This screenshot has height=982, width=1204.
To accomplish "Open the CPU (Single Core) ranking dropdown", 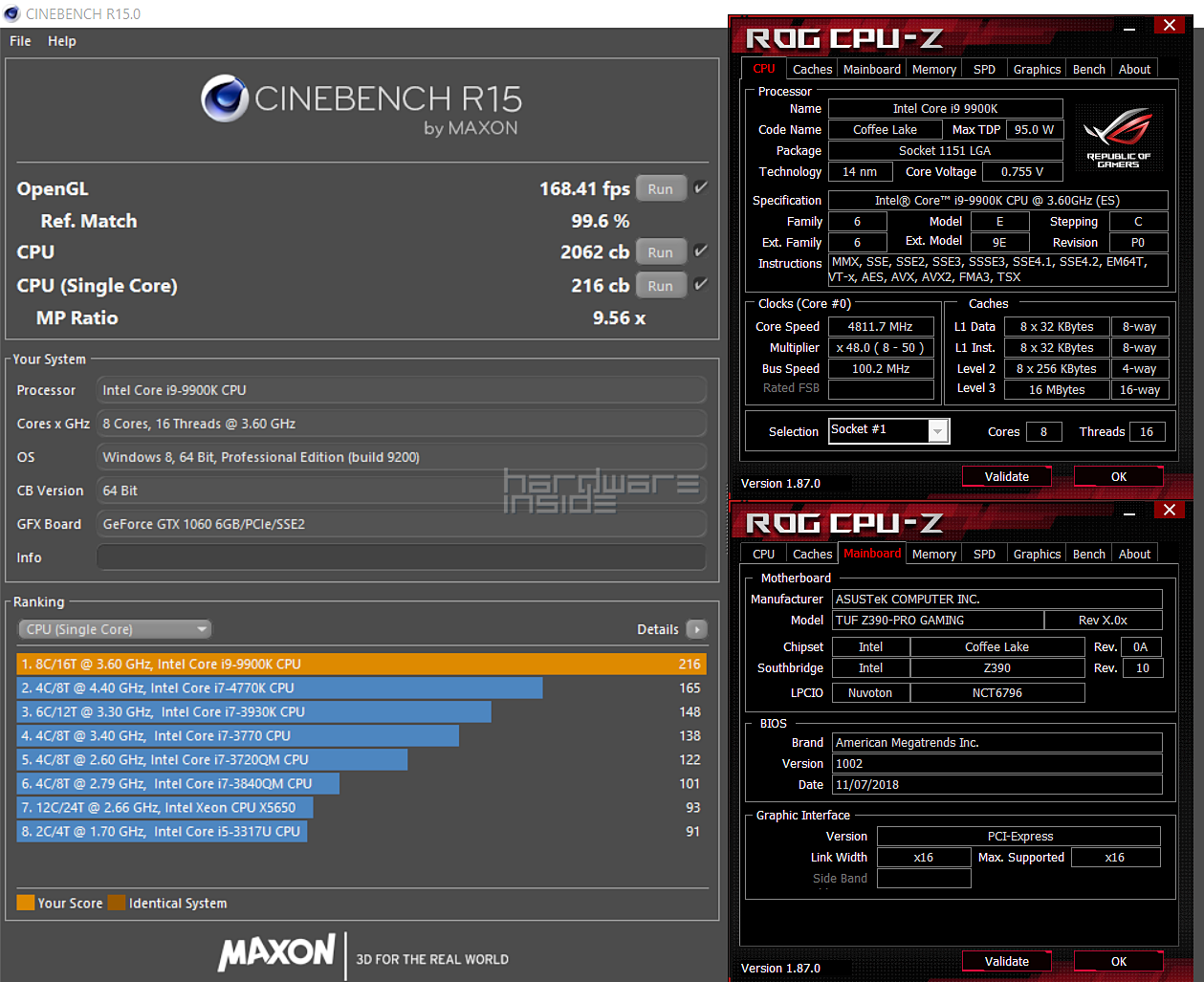I will 114,629.
